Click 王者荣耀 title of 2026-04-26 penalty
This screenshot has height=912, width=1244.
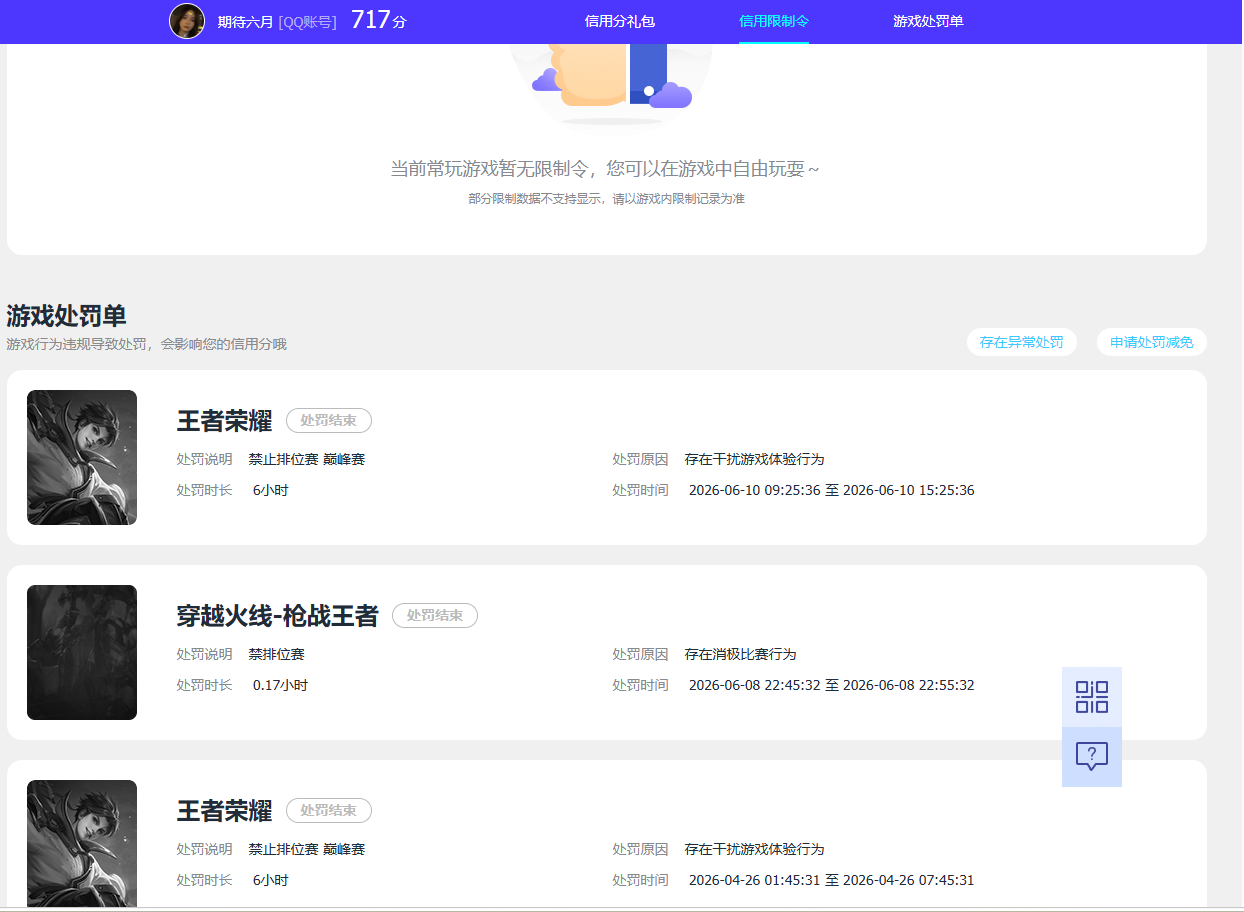point(224,811)
